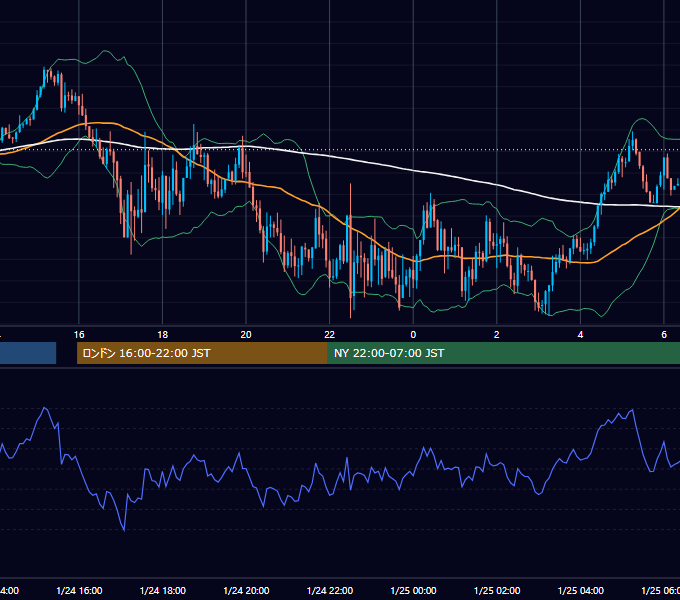Click the NY 22:00-07:00 JST session bar
The width and height of the screenshot is (680, 600).
point(503,353)
